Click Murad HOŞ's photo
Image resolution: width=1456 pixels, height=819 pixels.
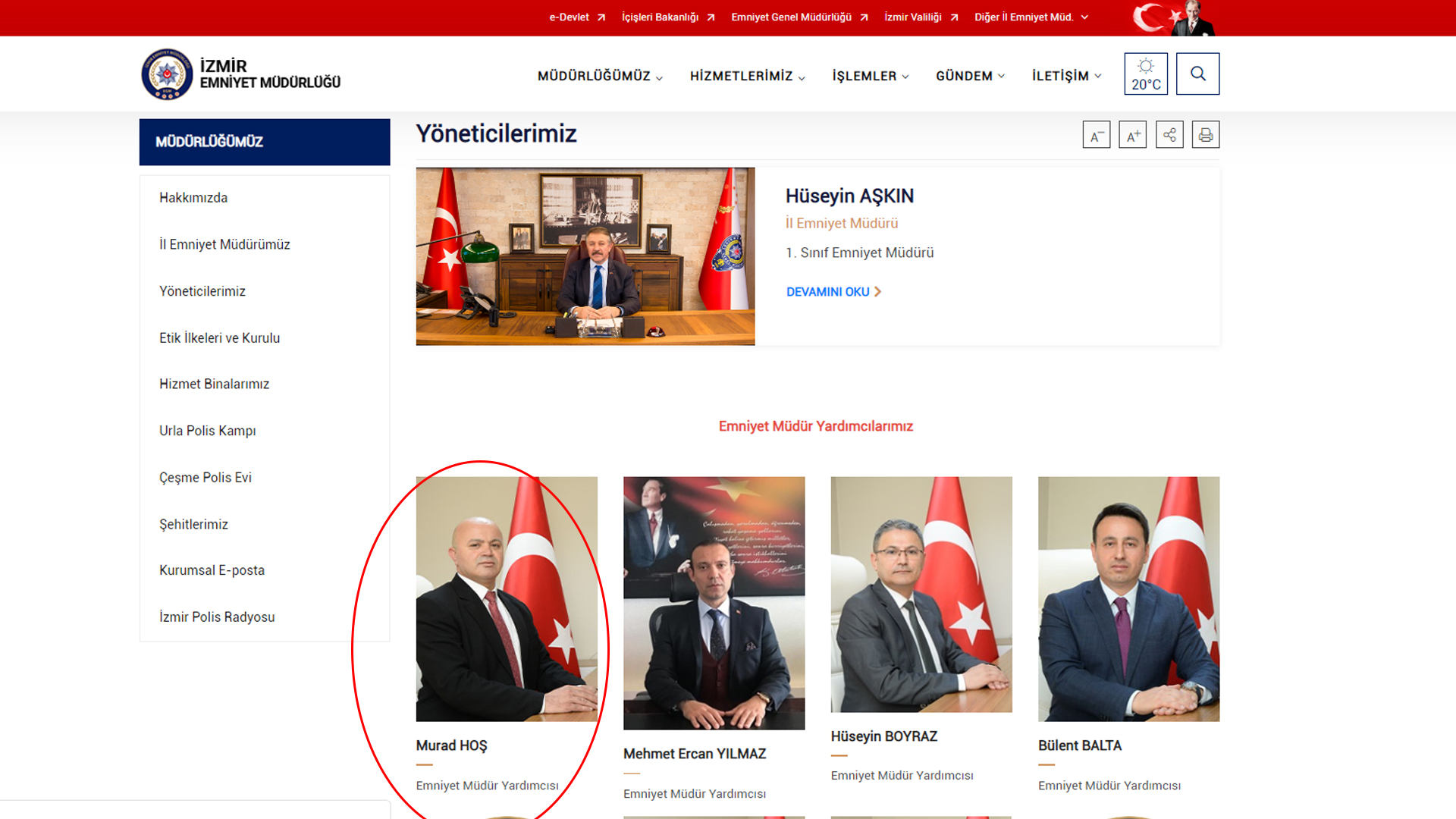point(506,598)
